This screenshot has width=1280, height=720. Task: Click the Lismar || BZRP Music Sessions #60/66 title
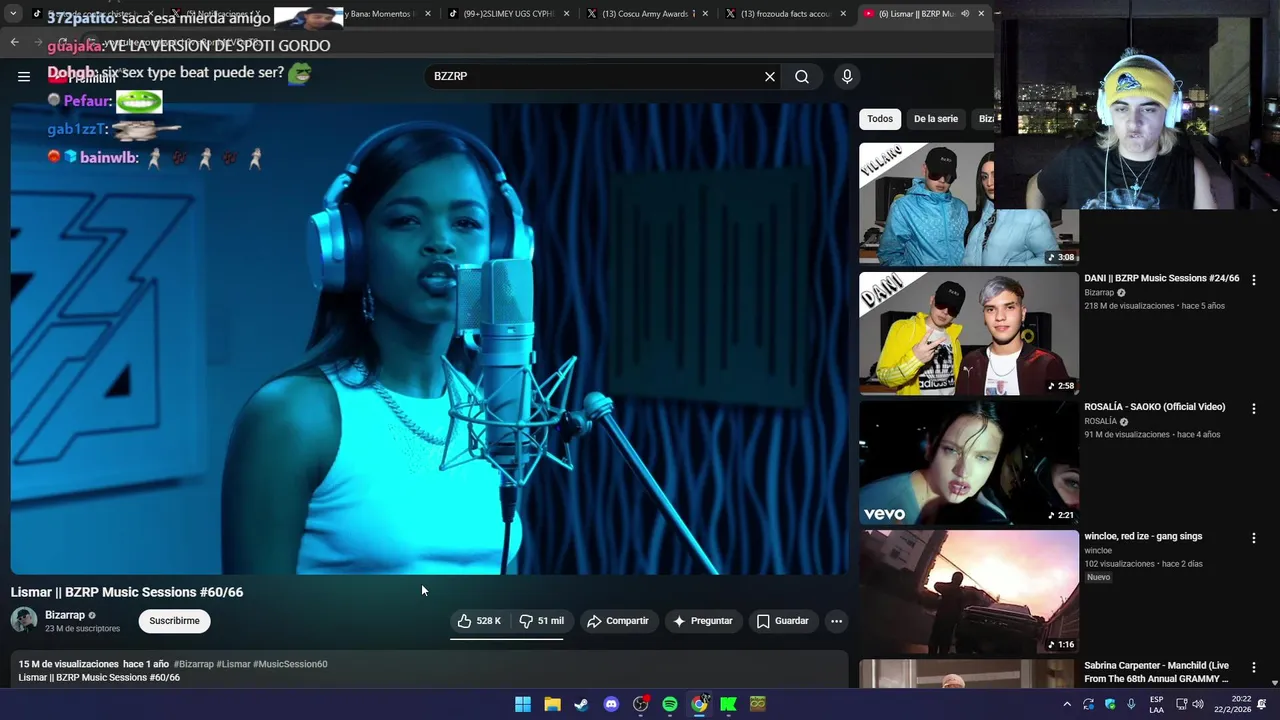[127, 592]
